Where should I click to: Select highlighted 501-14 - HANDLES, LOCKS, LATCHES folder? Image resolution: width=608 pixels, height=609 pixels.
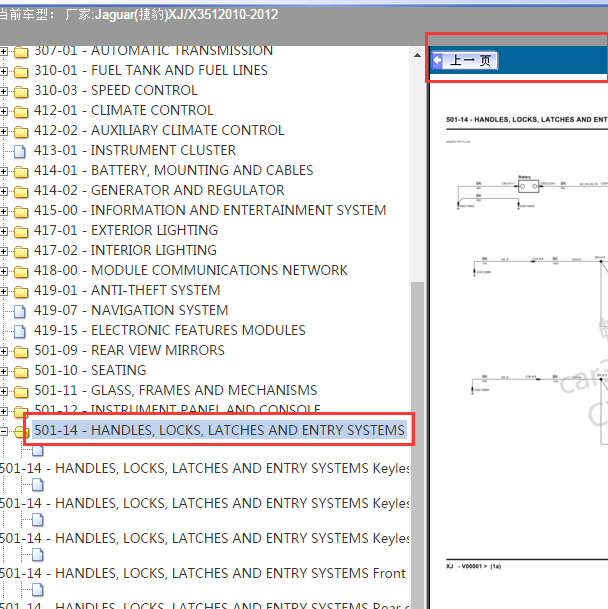[x=219, y=430]
